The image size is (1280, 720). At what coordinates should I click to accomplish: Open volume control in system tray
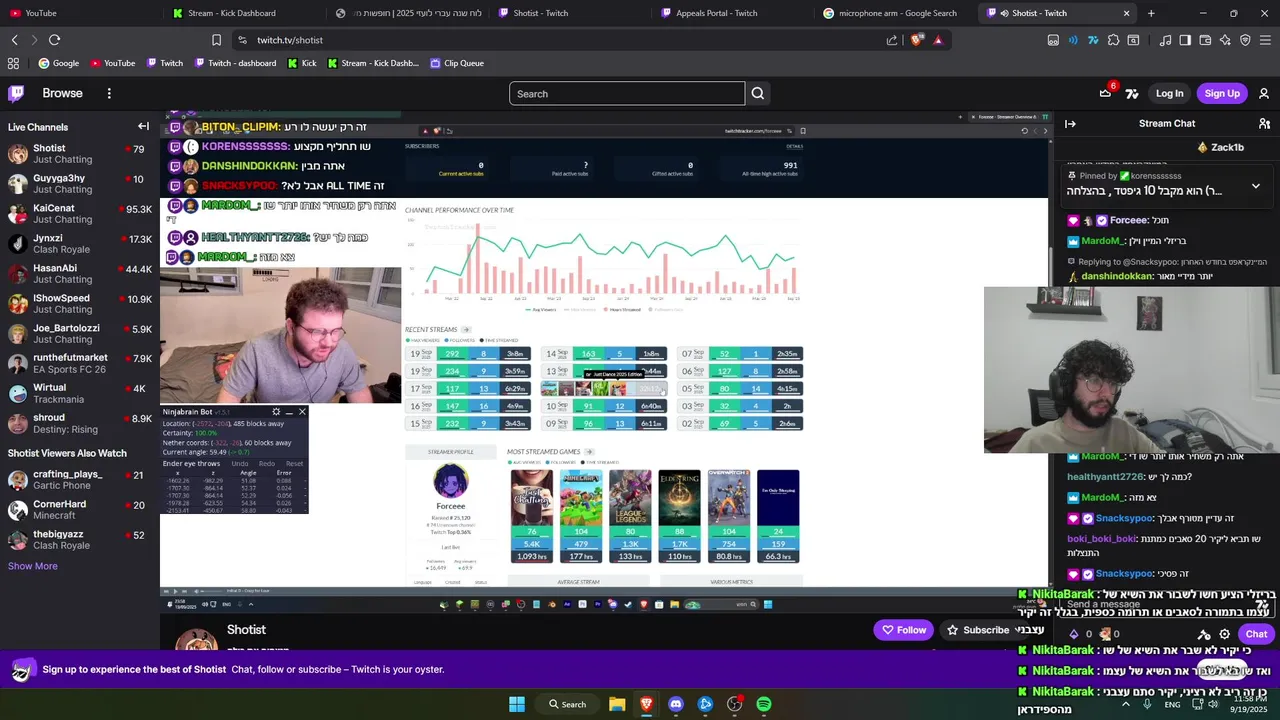tap(1213, 704)
